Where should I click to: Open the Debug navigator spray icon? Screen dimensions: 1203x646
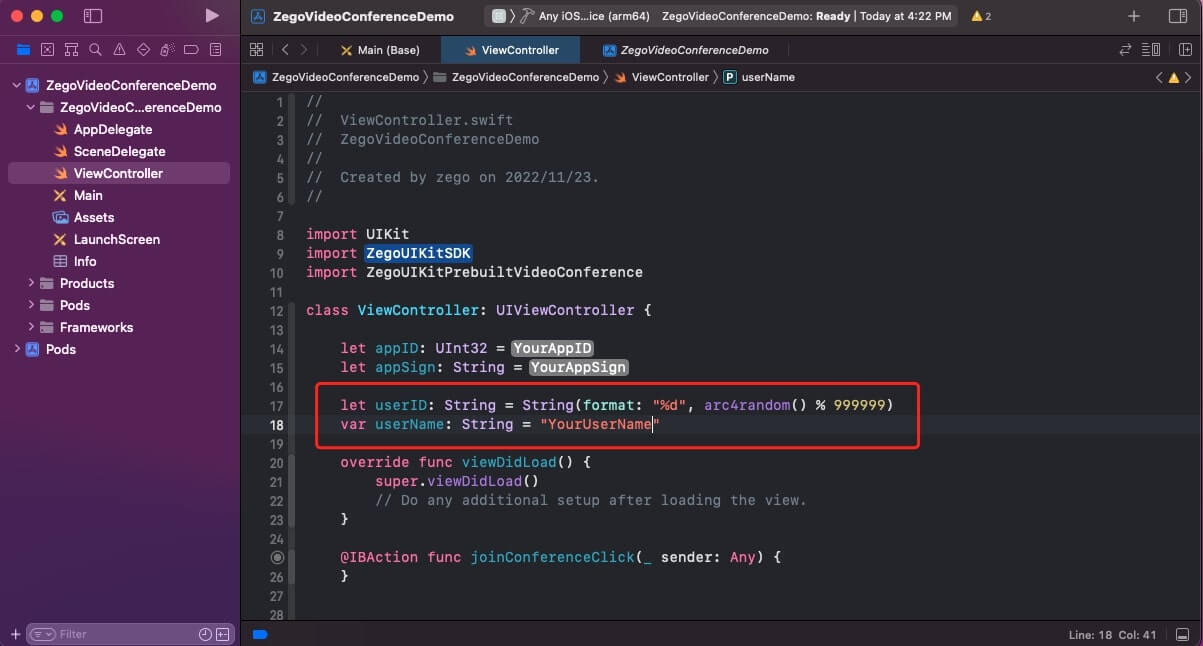167,49
